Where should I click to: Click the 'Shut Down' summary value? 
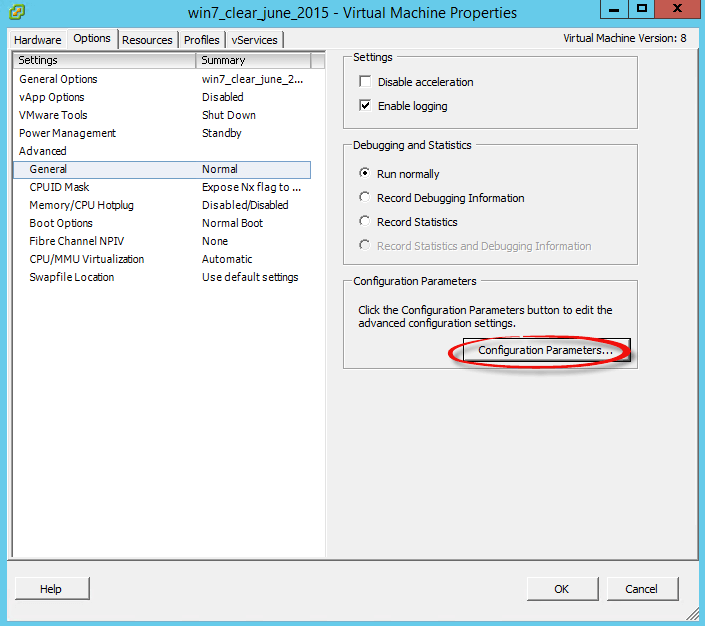pyautogui.click(x=229, y=115)
